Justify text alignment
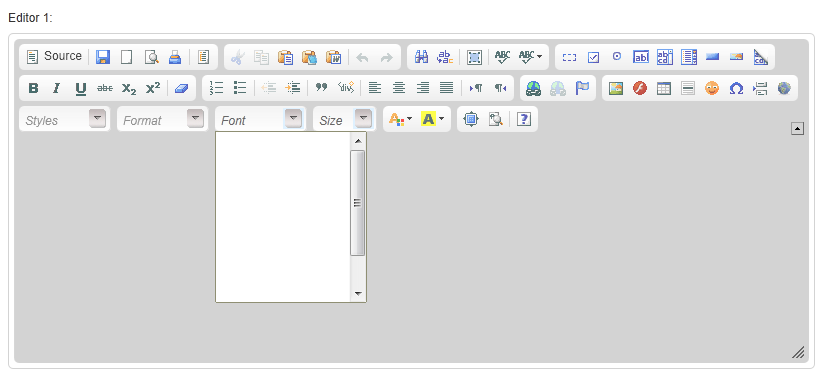Viewport: 819px width, 379px height. (x=447, y=88)
